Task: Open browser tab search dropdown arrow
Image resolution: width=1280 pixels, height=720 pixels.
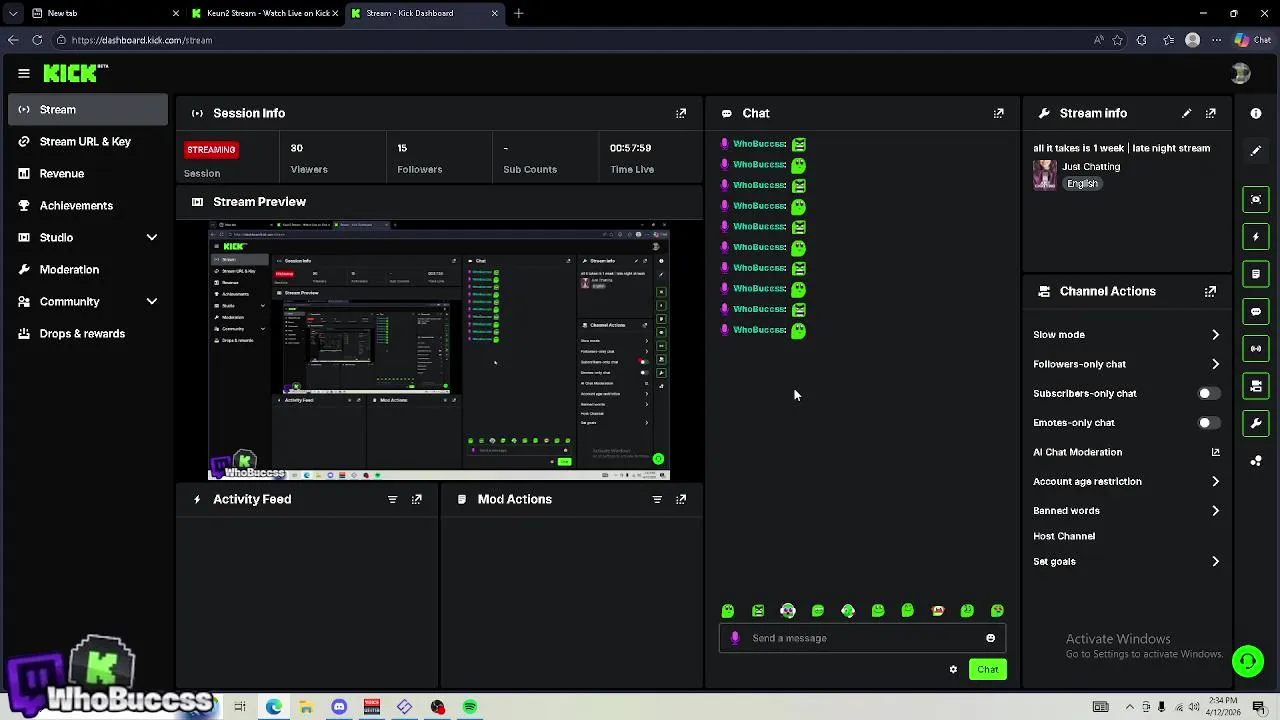Action: [x=12, y=13]
